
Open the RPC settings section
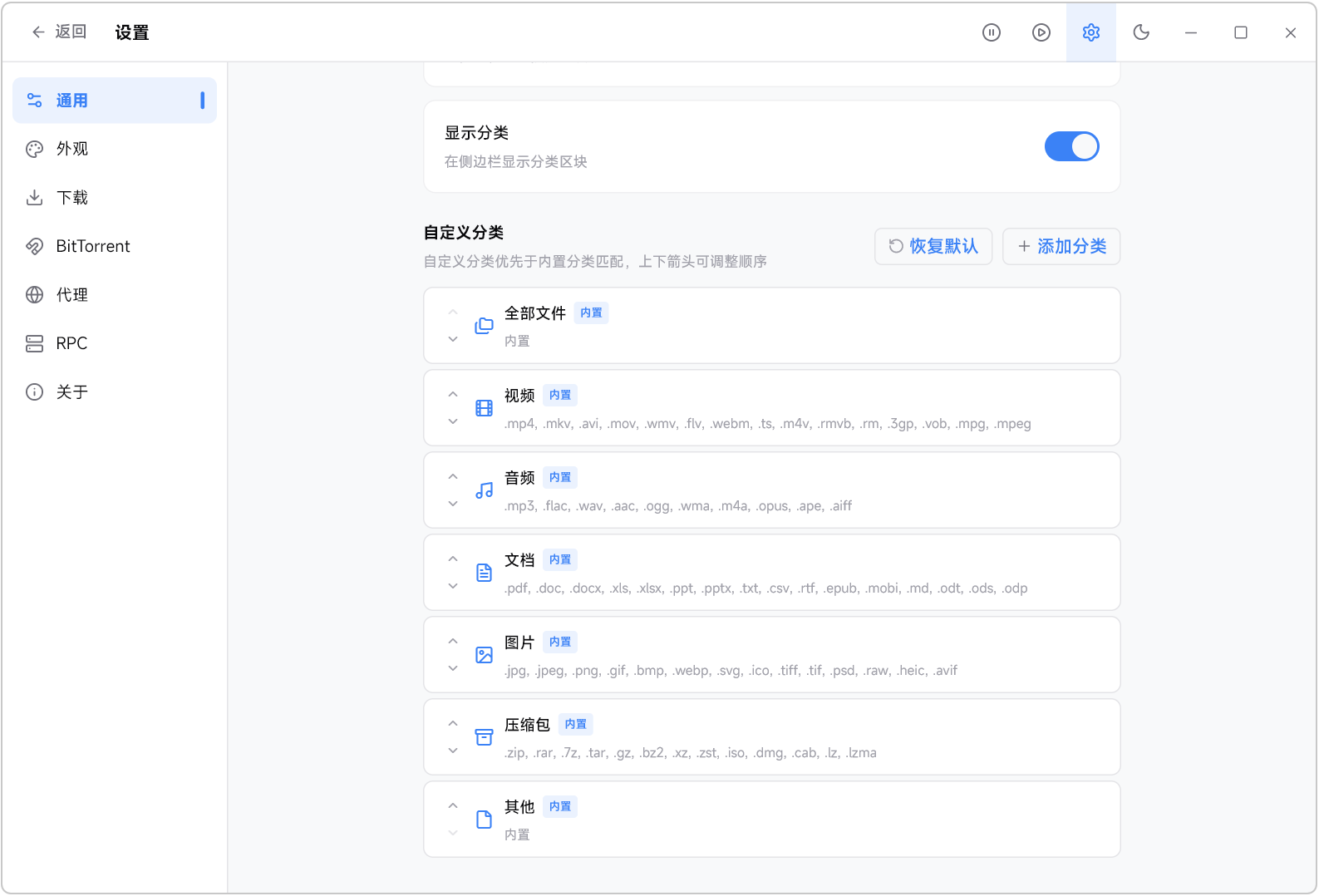115,343
